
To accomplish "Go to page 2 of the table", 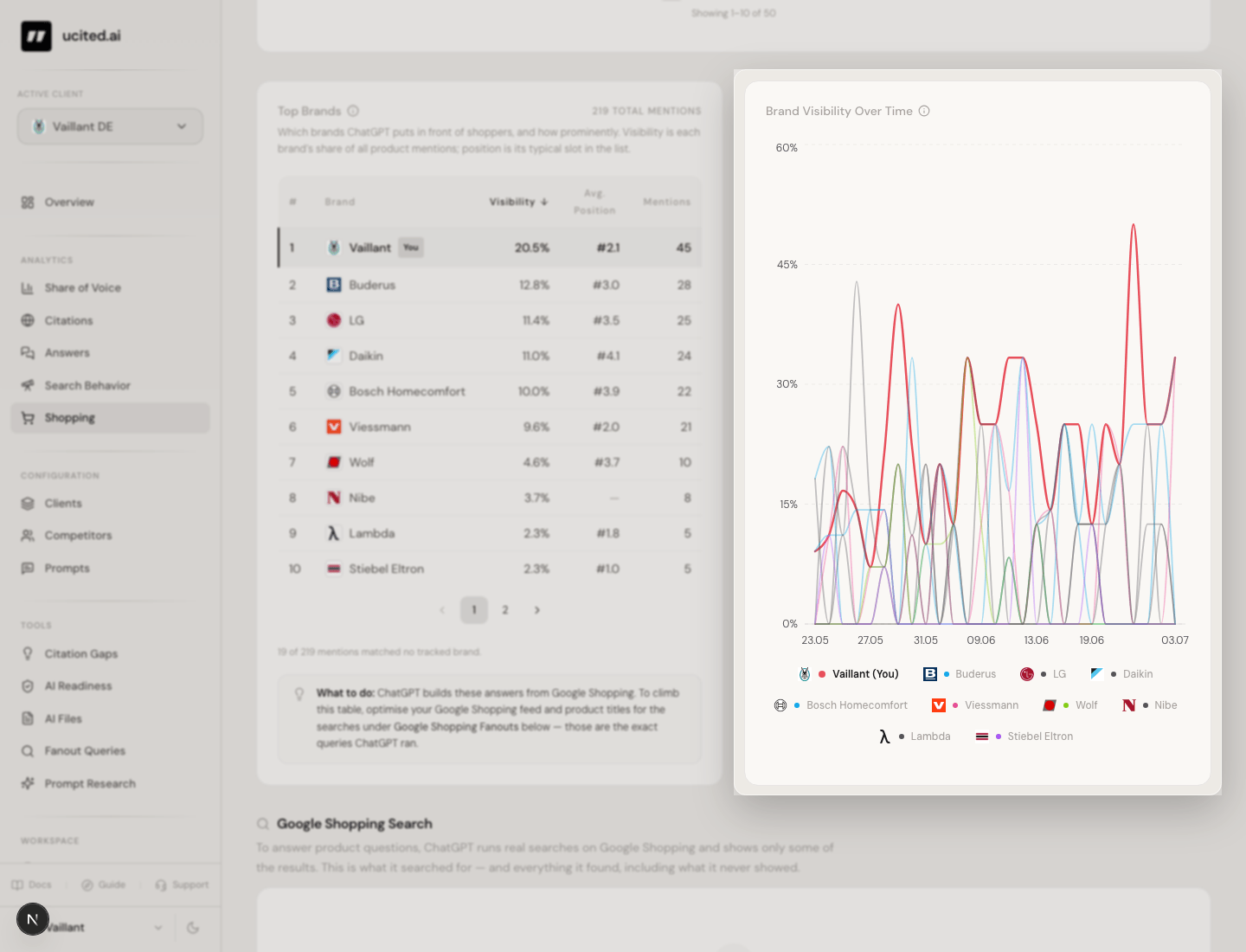I will click(x=505, y=610).
